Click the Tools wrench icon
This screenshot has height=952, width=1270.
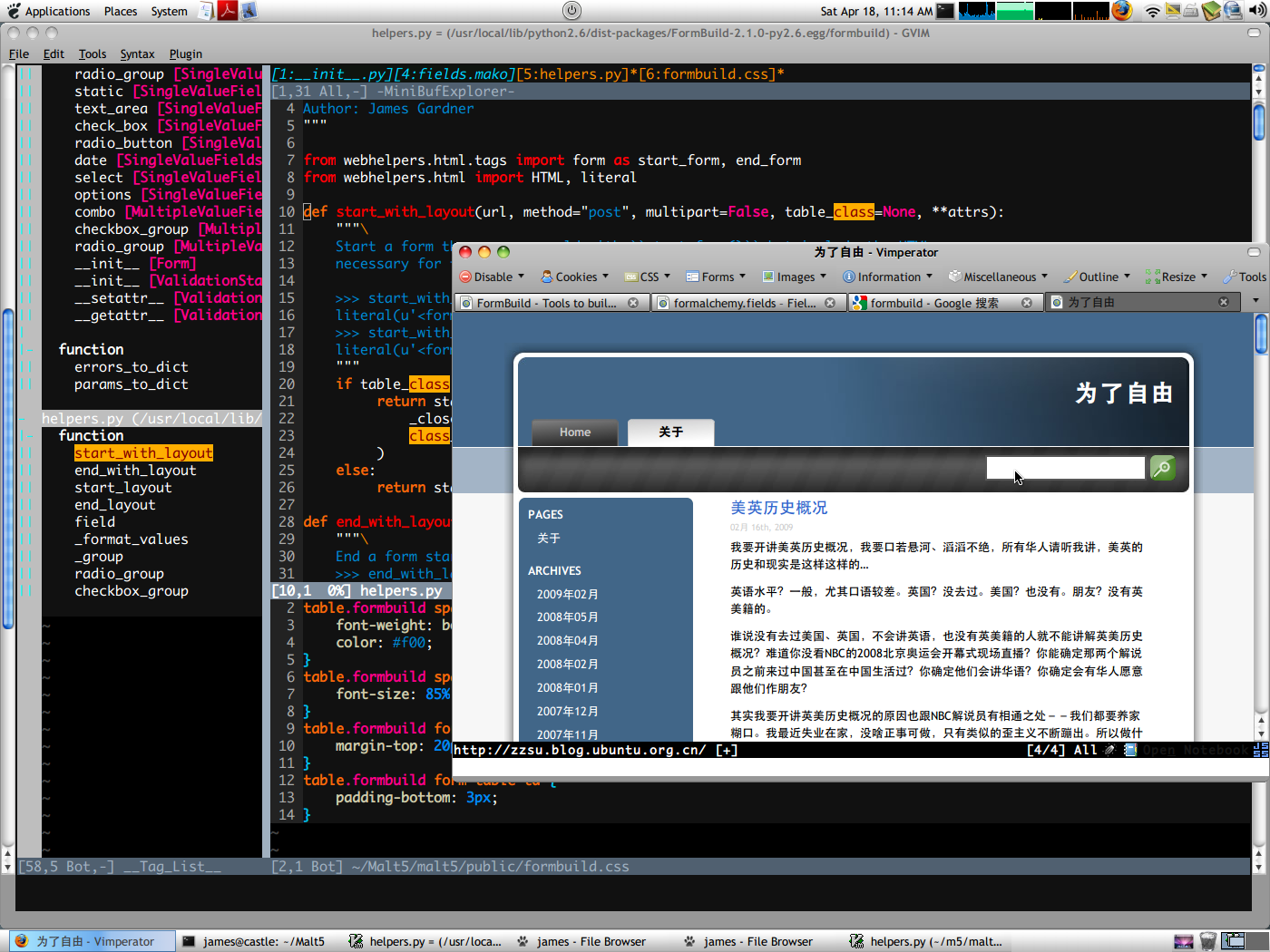pos(1230,277)
